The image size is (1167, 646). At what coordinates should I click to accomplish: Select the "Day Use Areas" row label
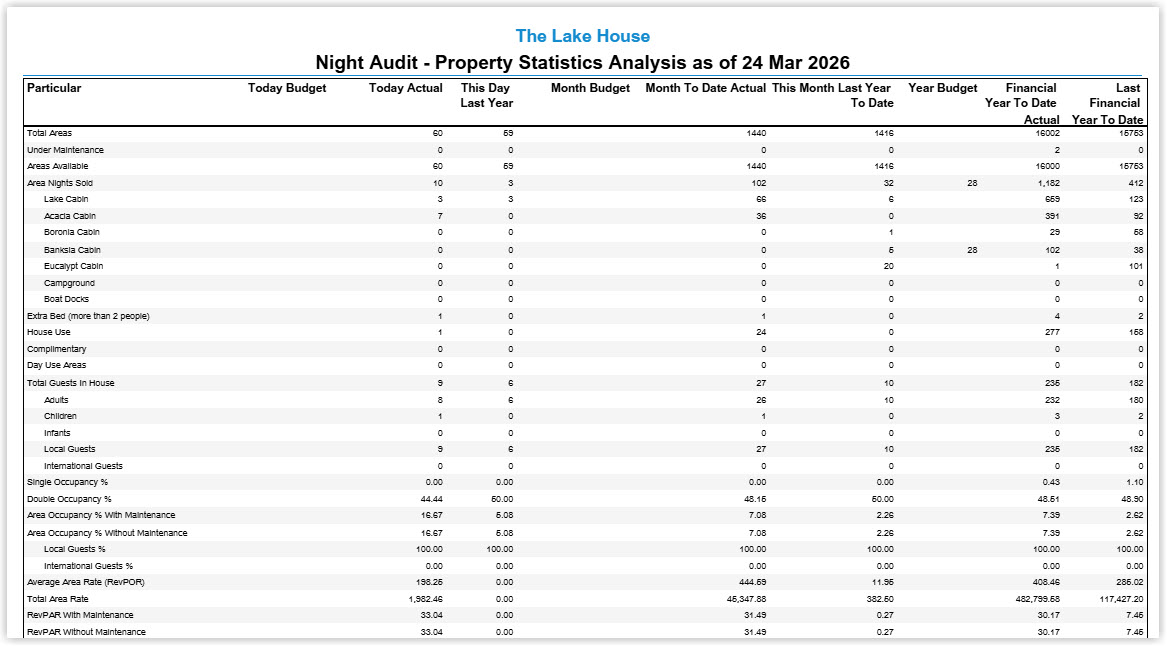57,365
